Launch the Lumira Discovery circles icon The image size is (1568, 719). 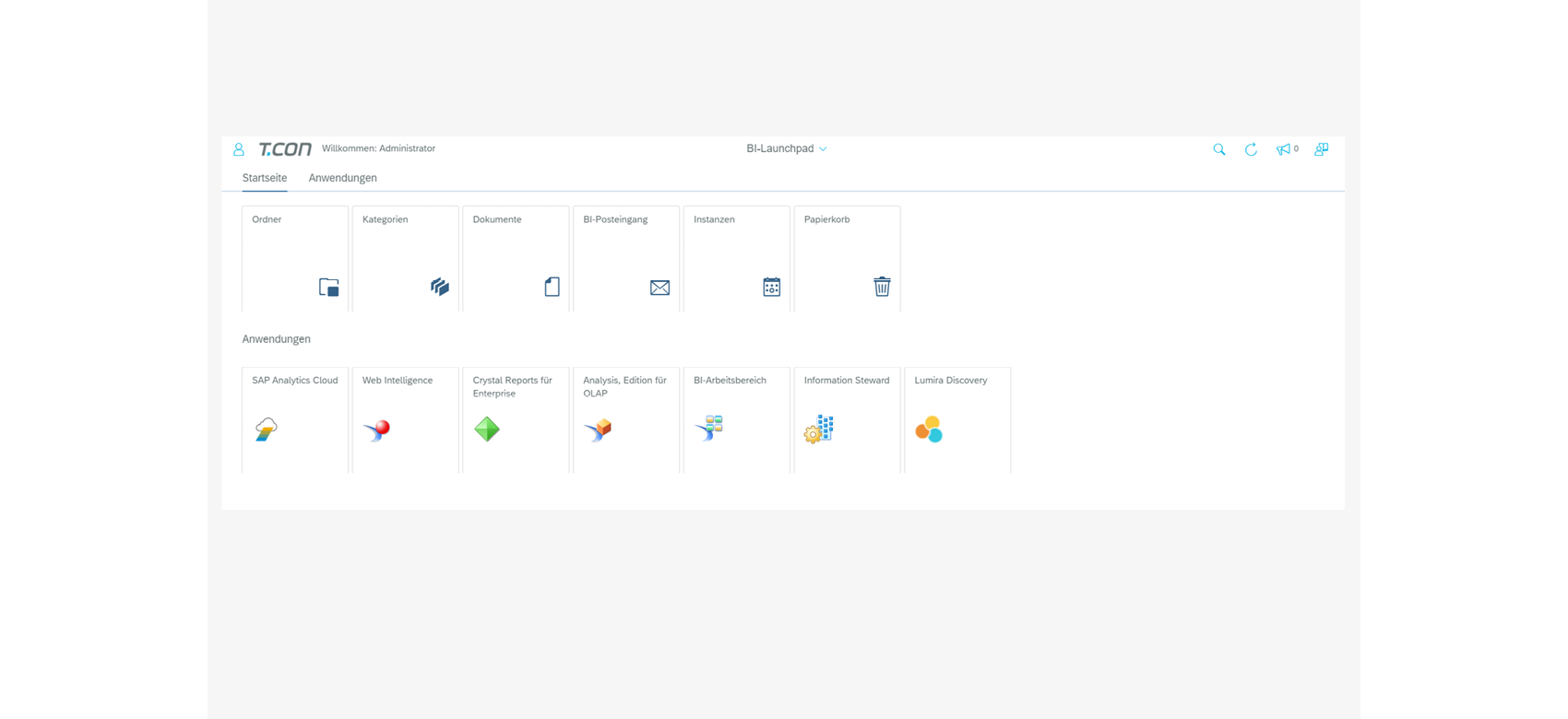pos(929,430)
